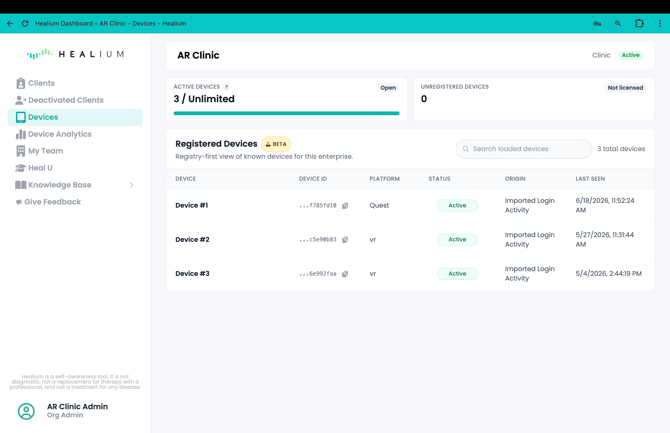Image resolution: width=670 pixels, height=433 pixels.
Task: Focus the Search loaded devices field
Action: [x=523, y=149]
